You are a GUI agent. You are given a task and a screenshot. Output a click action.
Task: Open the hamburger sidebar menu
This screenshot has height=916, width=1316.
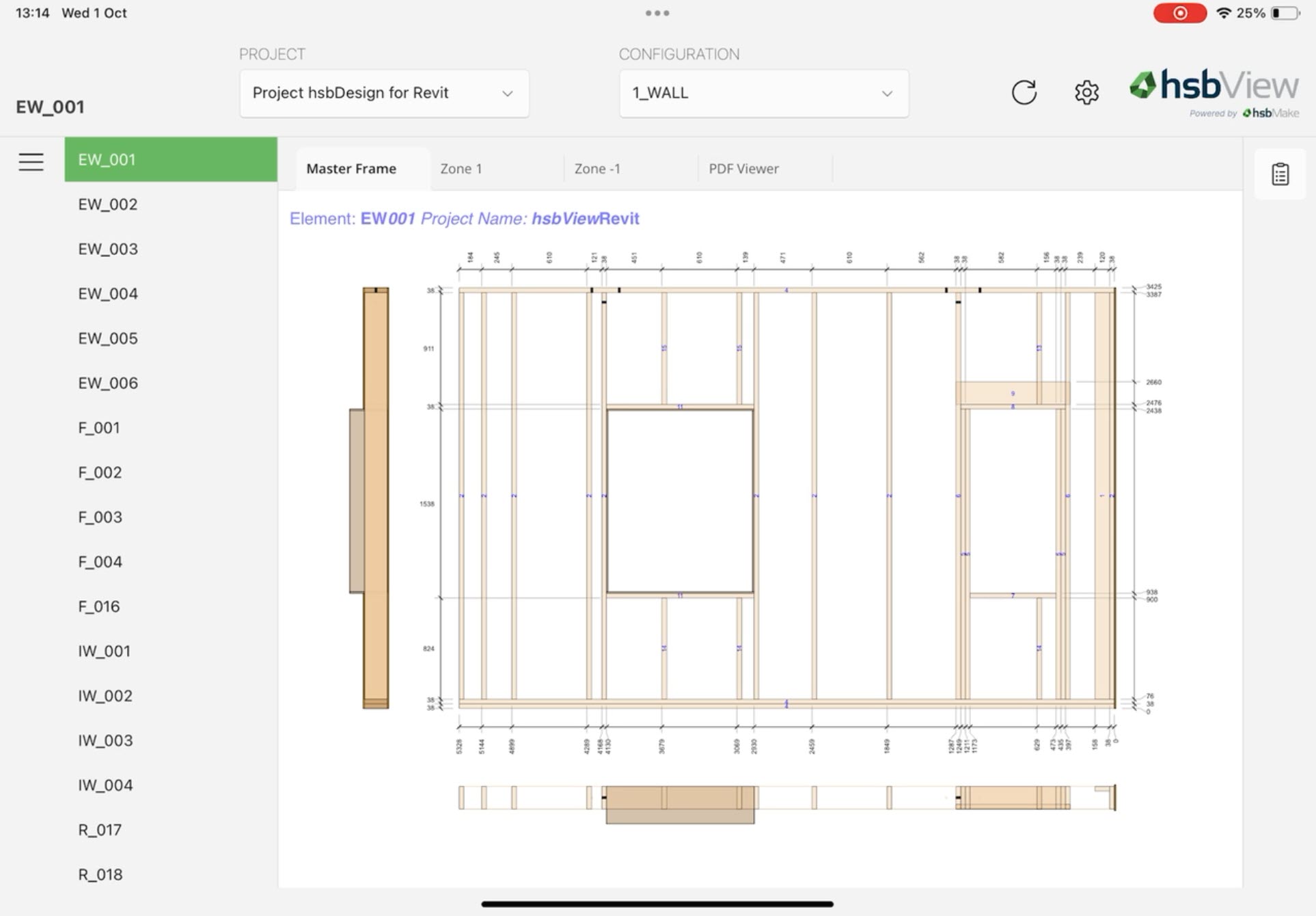(31, 162)
